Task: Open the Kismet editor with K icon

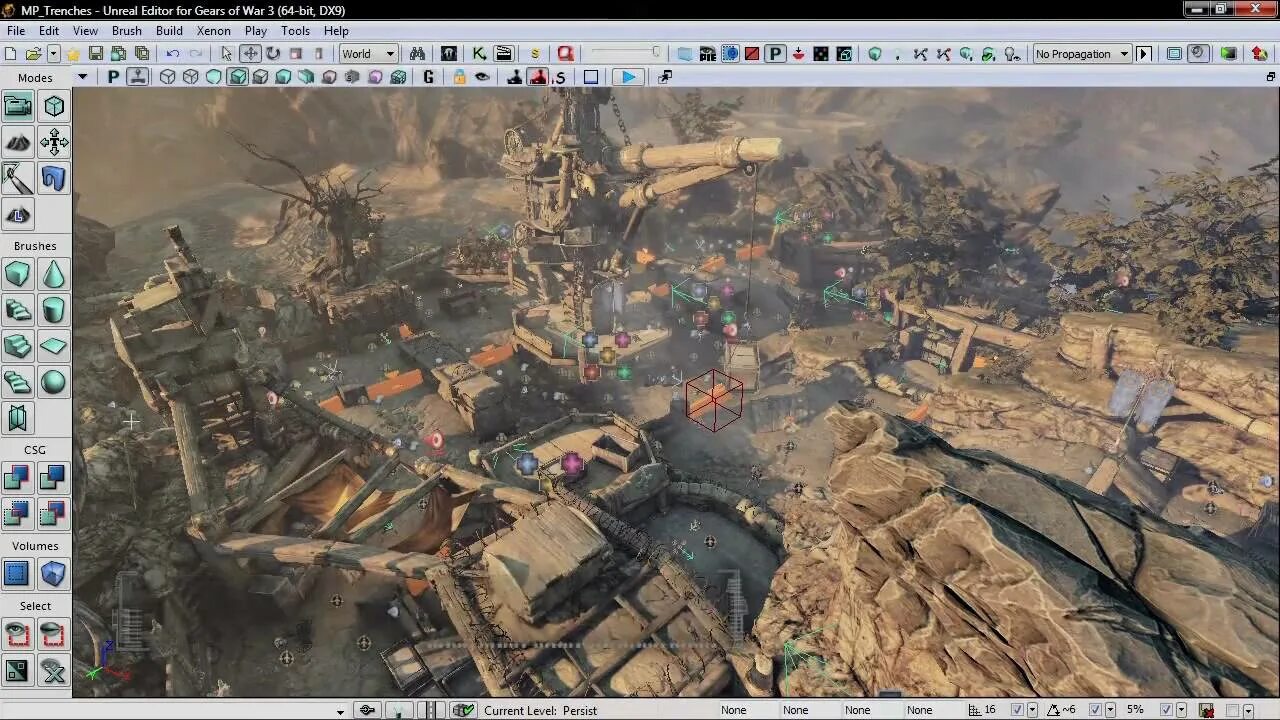Action: tap(479, 54)
